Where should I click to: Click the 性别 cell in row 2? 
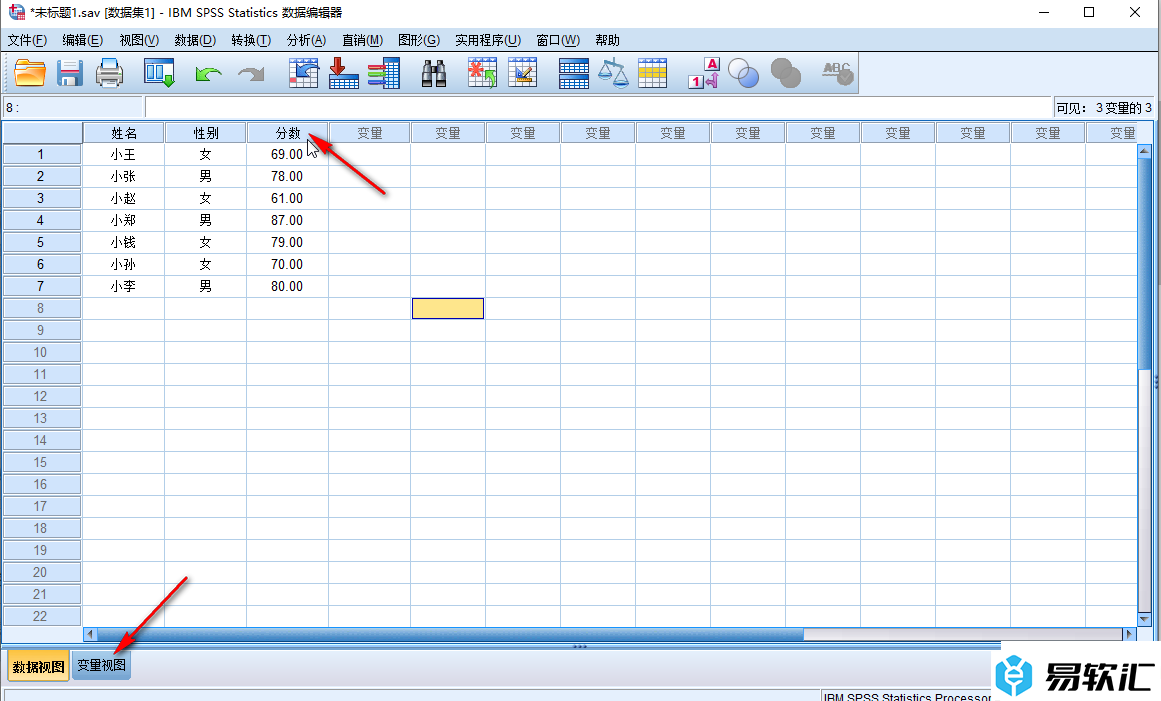coord(206,176)
